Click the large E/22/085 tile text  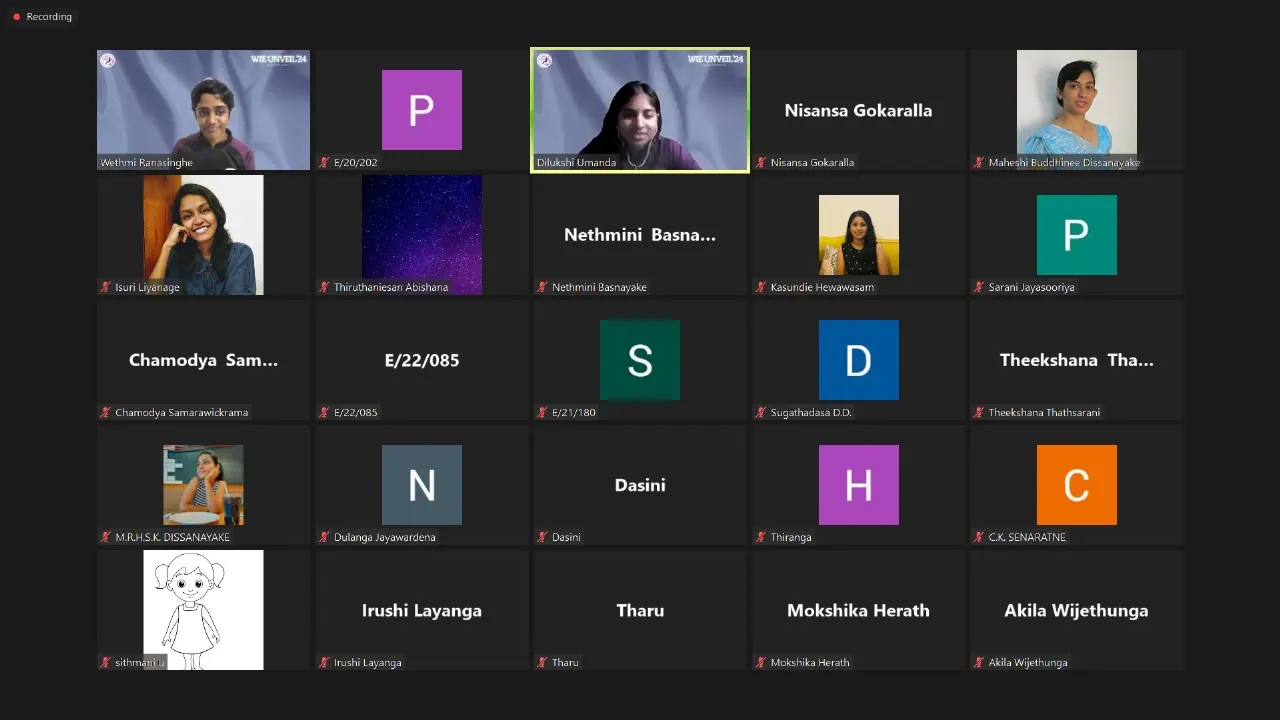click(422, 360)
